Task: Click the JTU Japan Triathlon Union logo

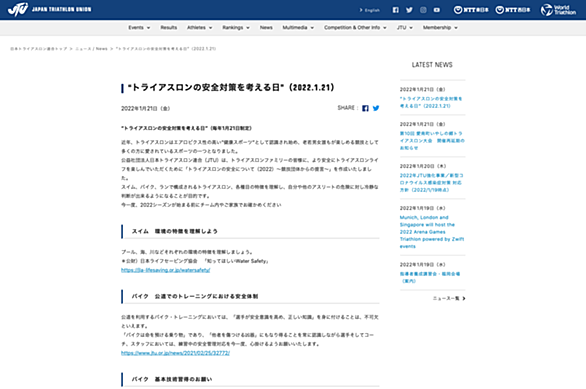Action: [50, 9]
